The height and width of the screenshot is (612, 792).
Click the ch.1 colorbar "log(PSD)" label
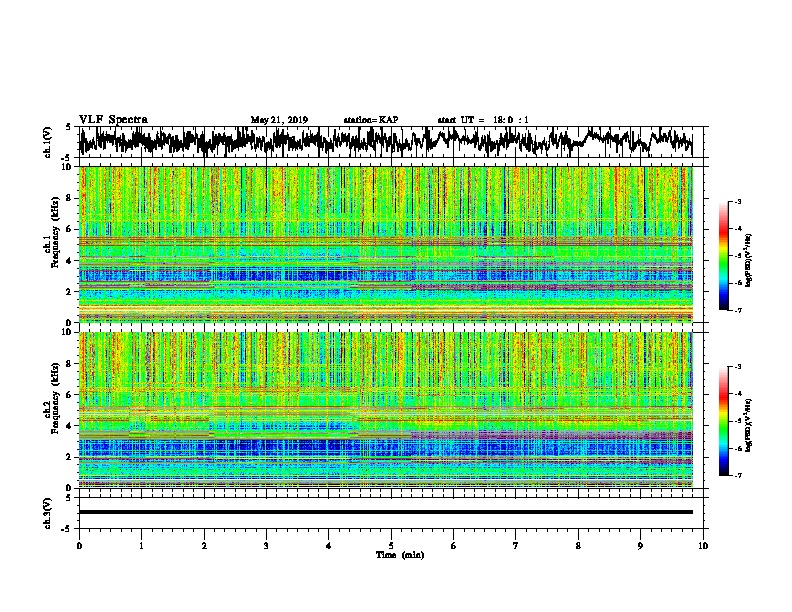pos(748,261)
